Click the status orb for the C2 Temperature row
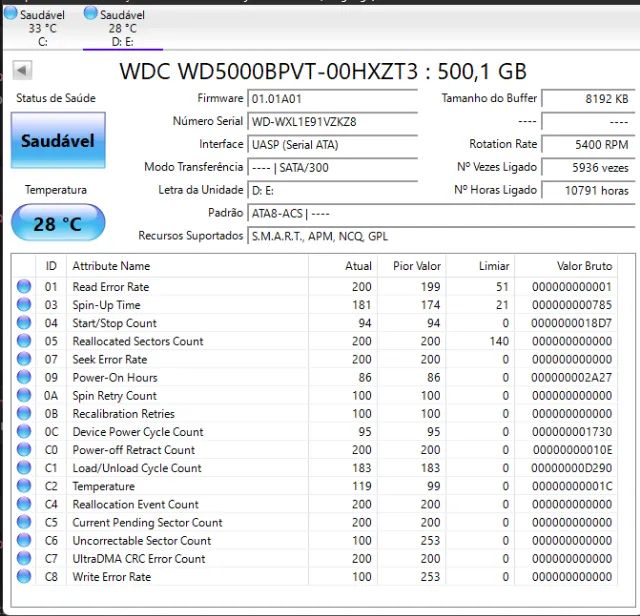Image resolution: width=640 pixels, height=616 pixels. pos(24,485)
